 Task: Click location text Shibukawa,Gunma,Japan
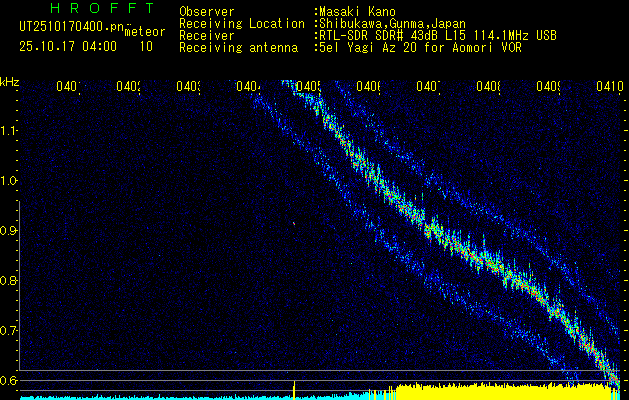[x=392, y=24]
